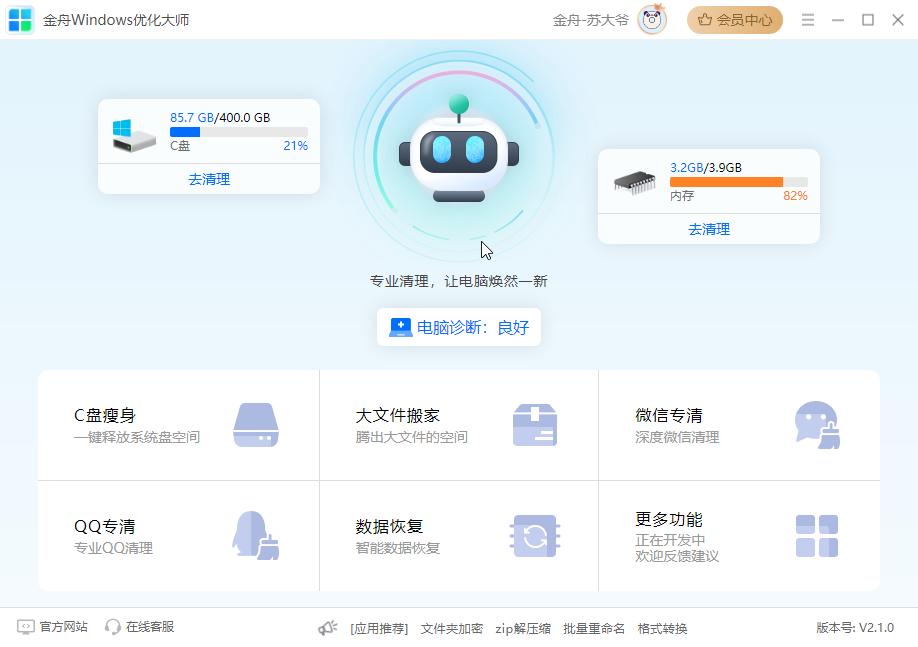Contact 在线客服 support
The image size is (918, 647).
(140, 627)
